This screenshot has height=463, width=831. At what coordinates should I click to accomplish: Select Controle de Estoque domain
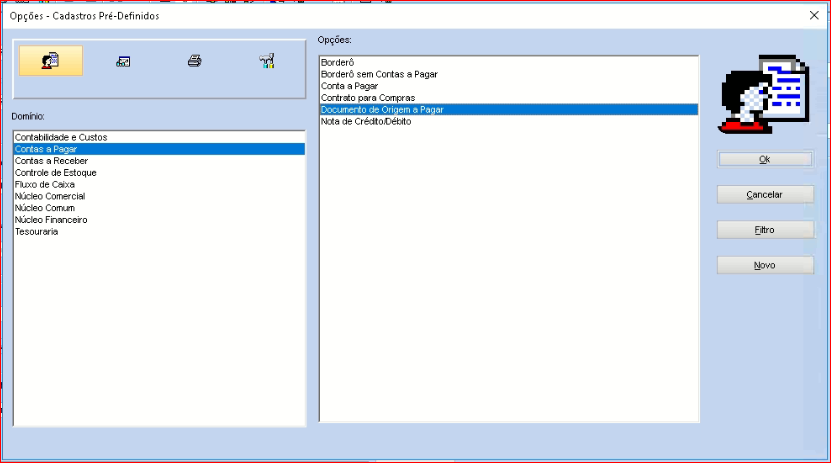pos(55,172)
